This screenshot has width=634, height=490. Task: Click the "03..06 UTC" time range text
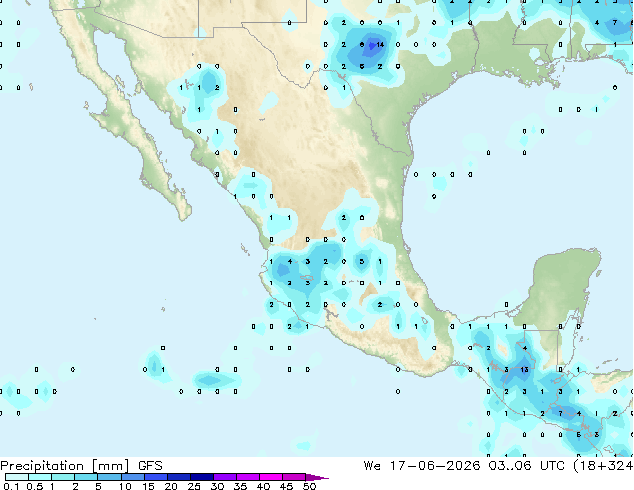526,466
